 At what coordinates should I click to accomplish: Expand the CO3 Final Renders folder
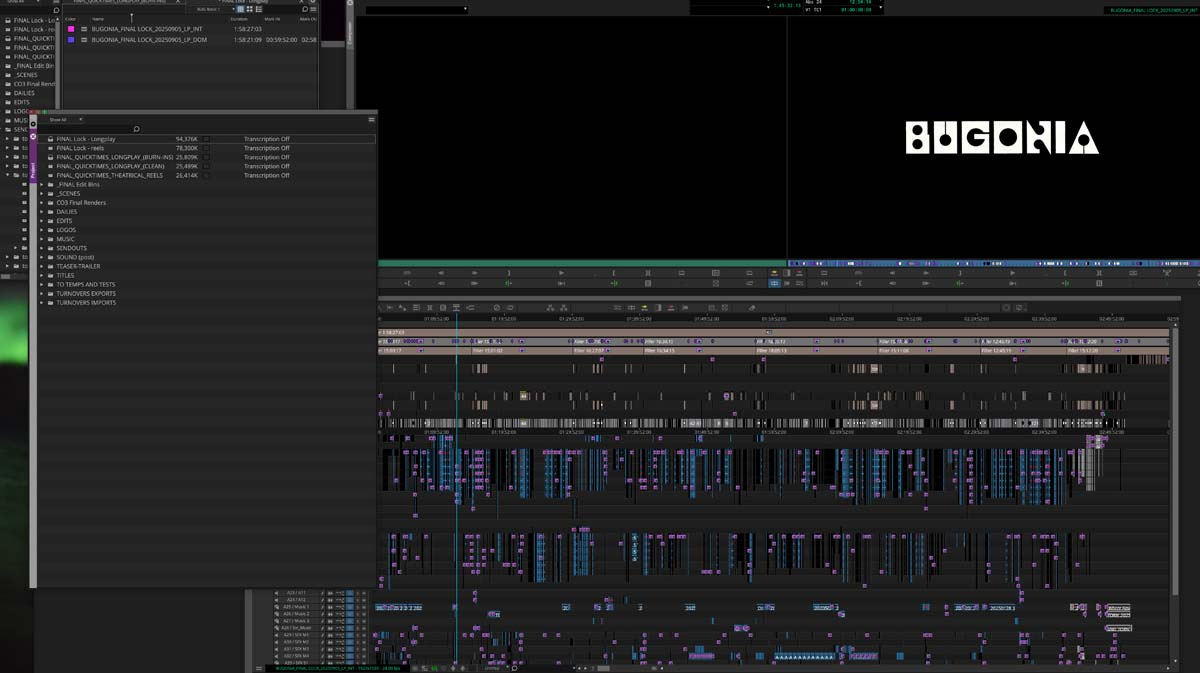click(42, 203)
